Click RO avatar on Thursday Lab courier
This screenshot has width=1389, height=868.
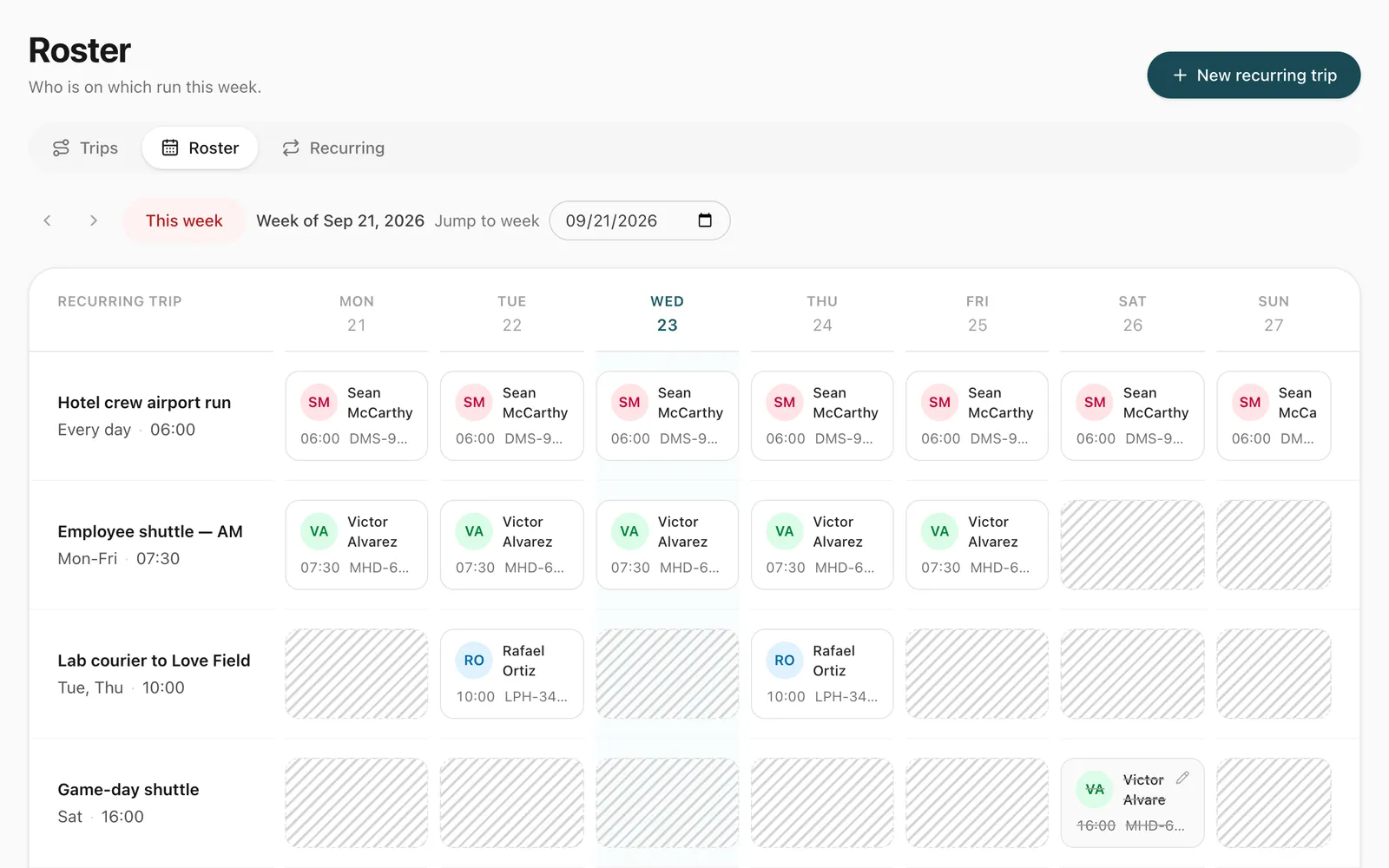[x=785, y=661]
